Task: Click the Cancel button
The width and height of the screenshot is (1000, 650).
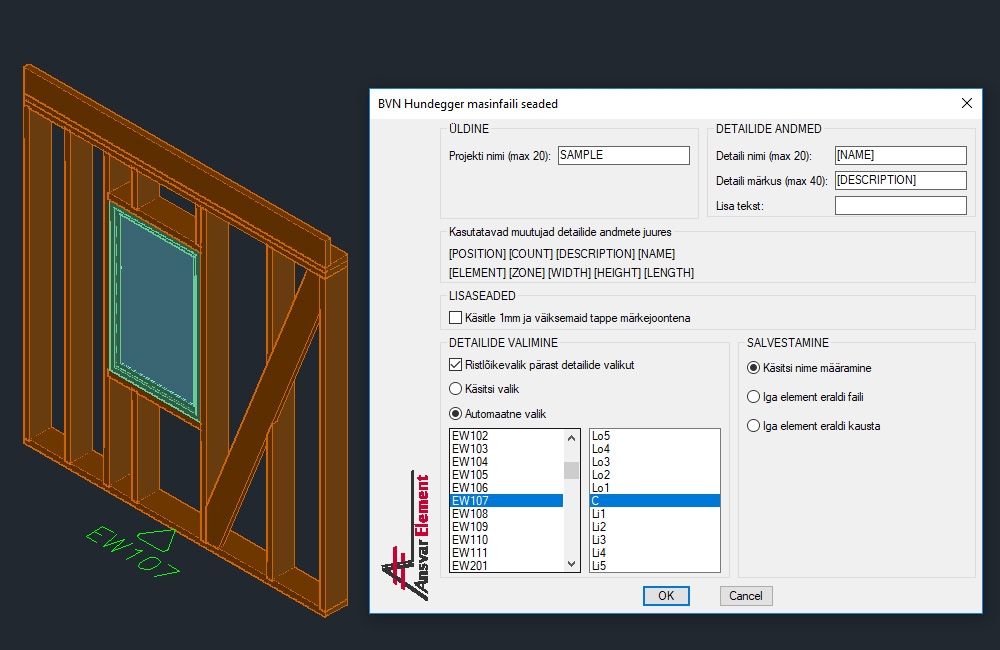Action: [x=746, y=596]
